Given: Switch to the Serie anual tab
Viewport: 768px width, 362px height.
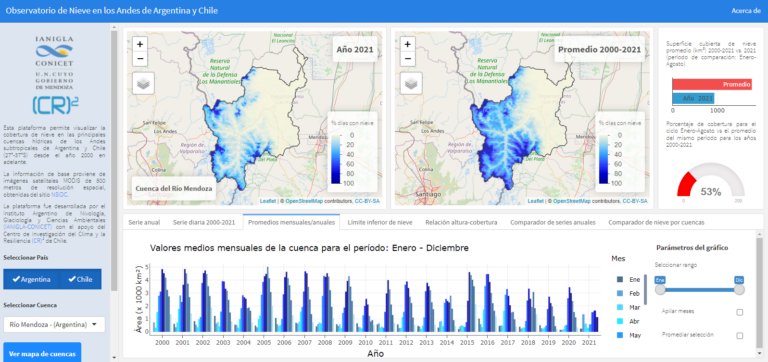Looking at the screenshot, I should click(144, 222).
